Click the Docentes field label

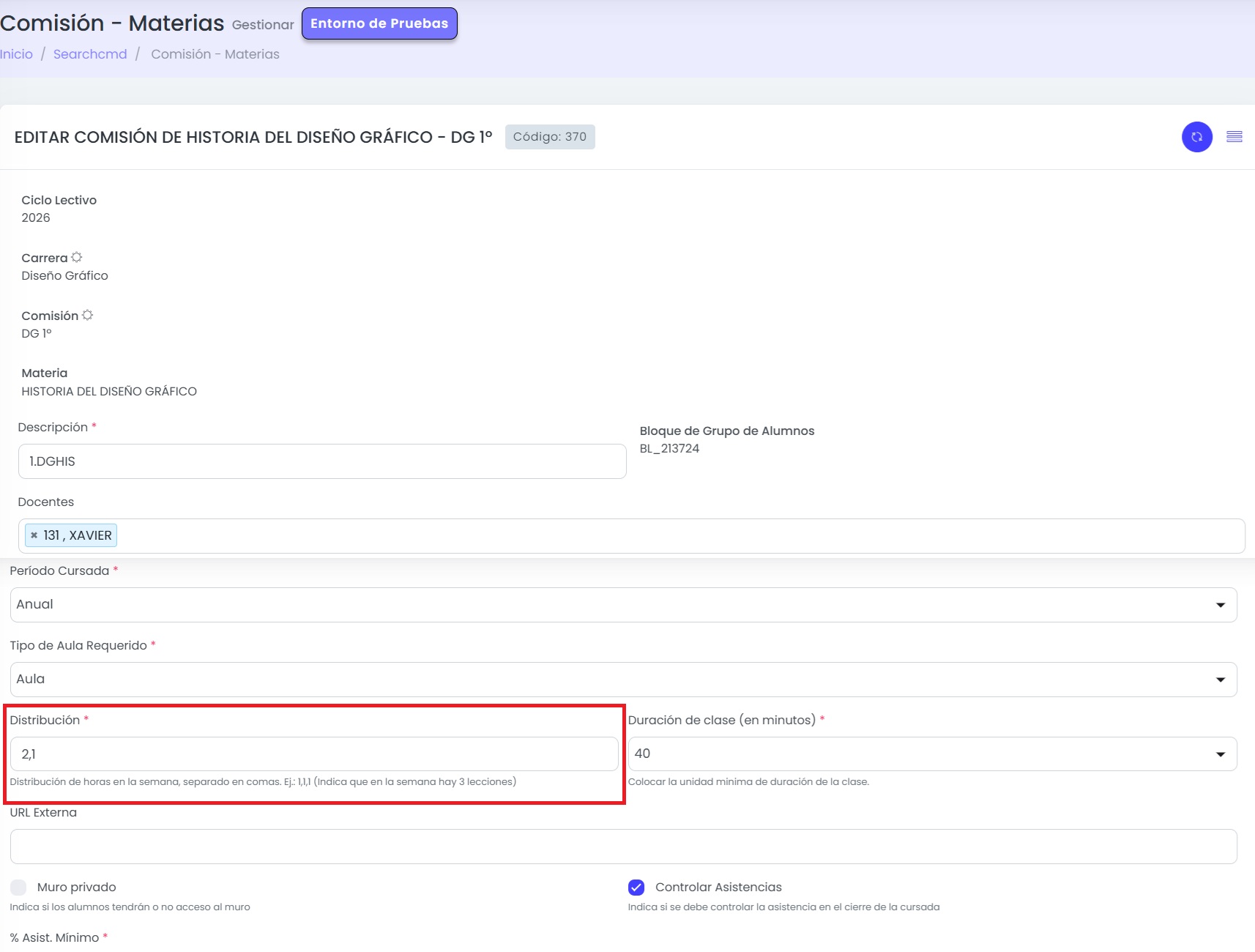(x=45, y=502)
